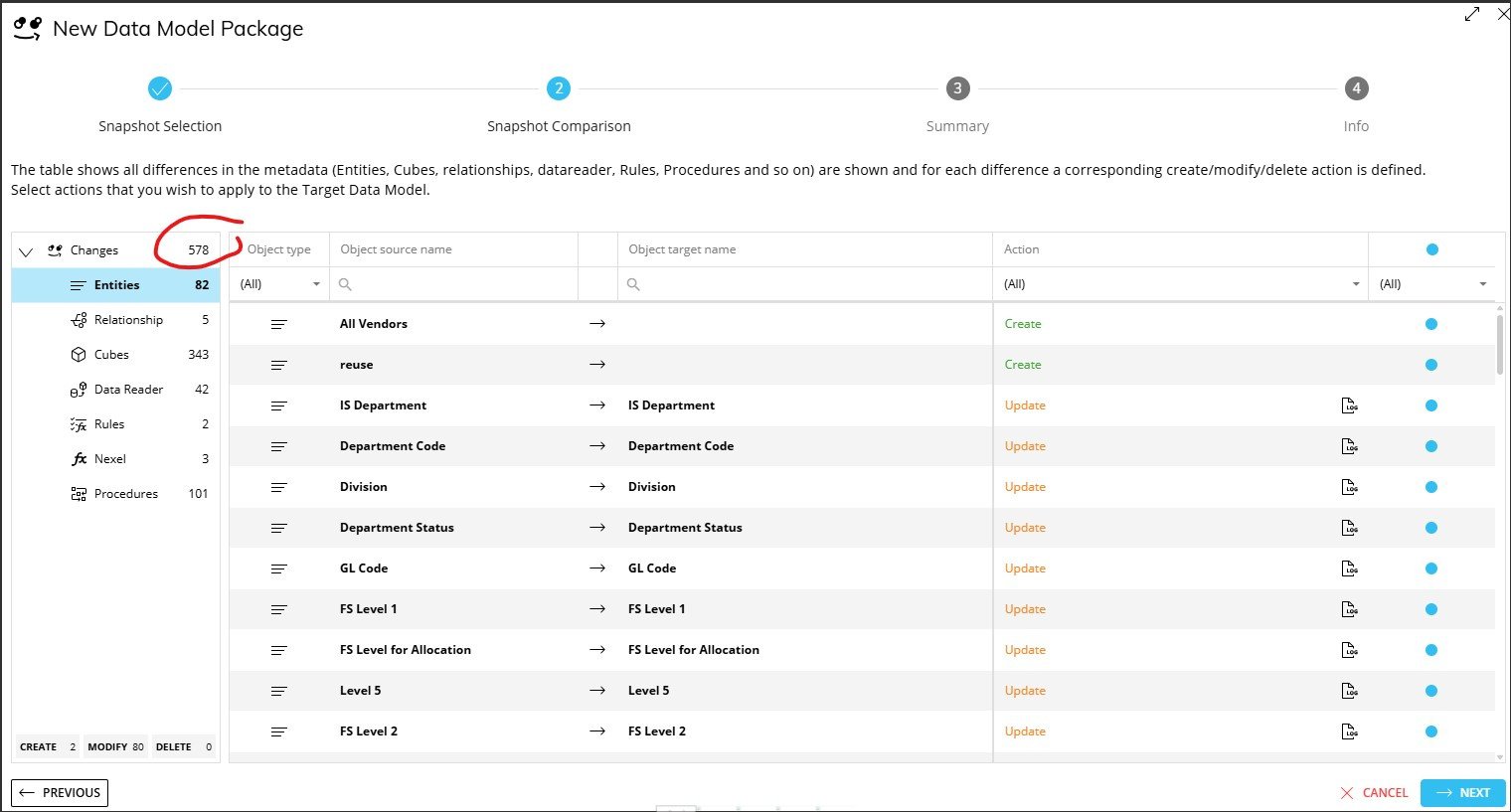This screenshot has height=812, width=1511.
Task: Open the Action filter dropdown
Action: (x=1355, y=284)
